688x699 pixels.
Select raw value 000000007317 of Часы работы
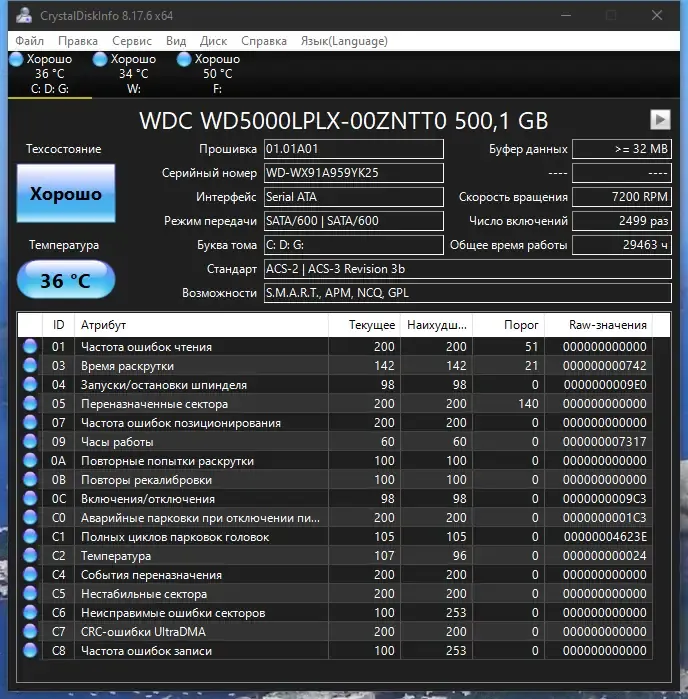point(605,442)
